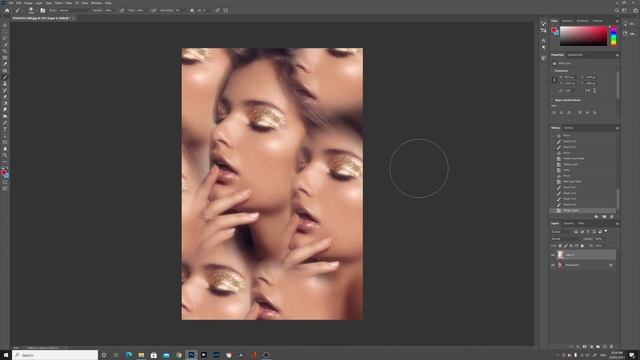Open Search icon at top right
Viewport: 640px width, 360px height.
click(x=616, y=11)
